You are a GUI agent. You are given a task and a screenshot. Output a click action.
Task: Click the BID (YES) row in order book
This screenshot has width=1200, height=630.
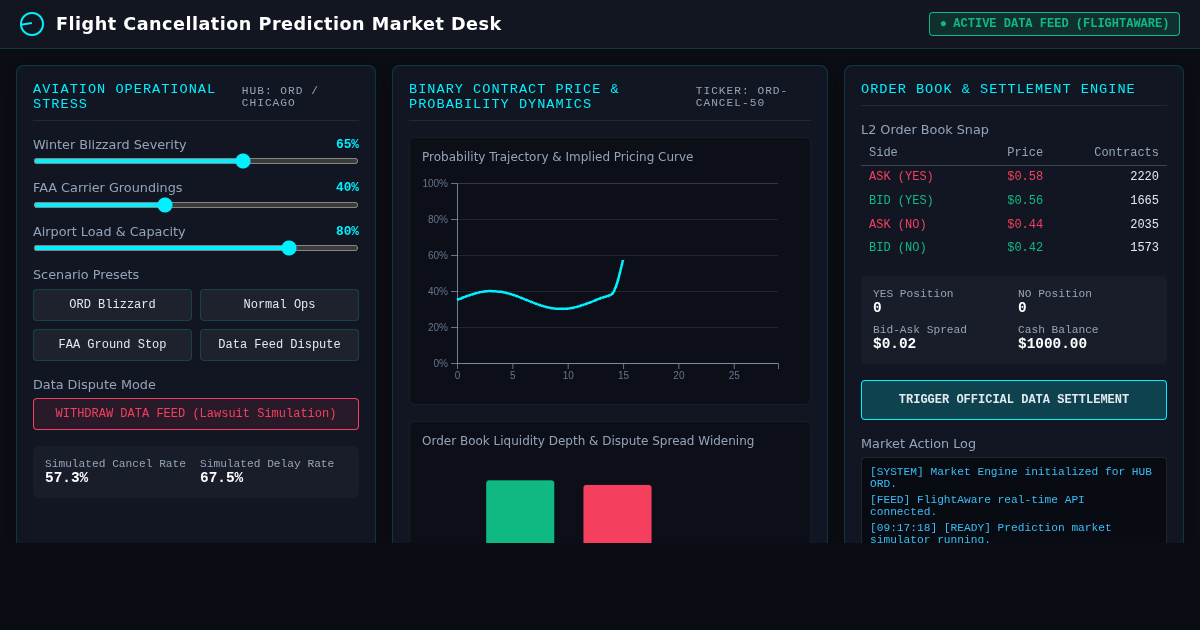click(x=1014, y=201)
